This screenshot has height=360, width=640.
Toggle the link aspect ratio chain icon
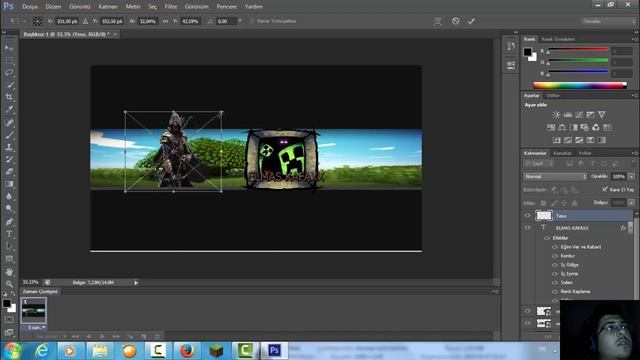[x=165, y=21]
